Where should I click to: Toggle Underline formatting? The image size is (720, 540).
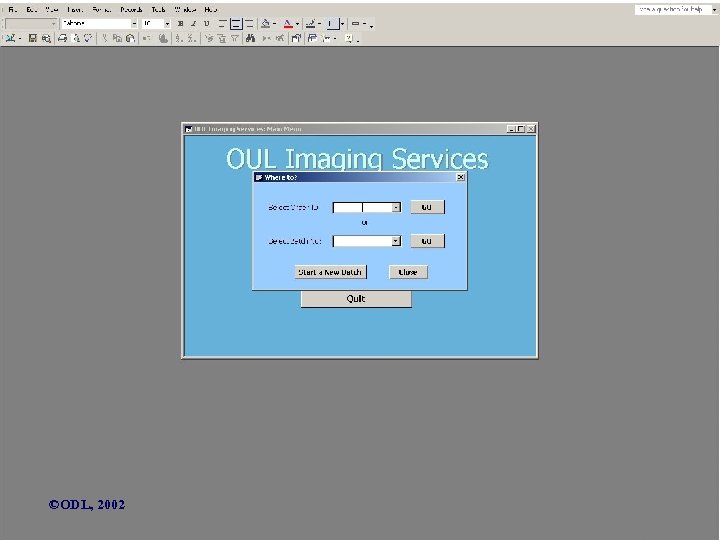(207, 23)
